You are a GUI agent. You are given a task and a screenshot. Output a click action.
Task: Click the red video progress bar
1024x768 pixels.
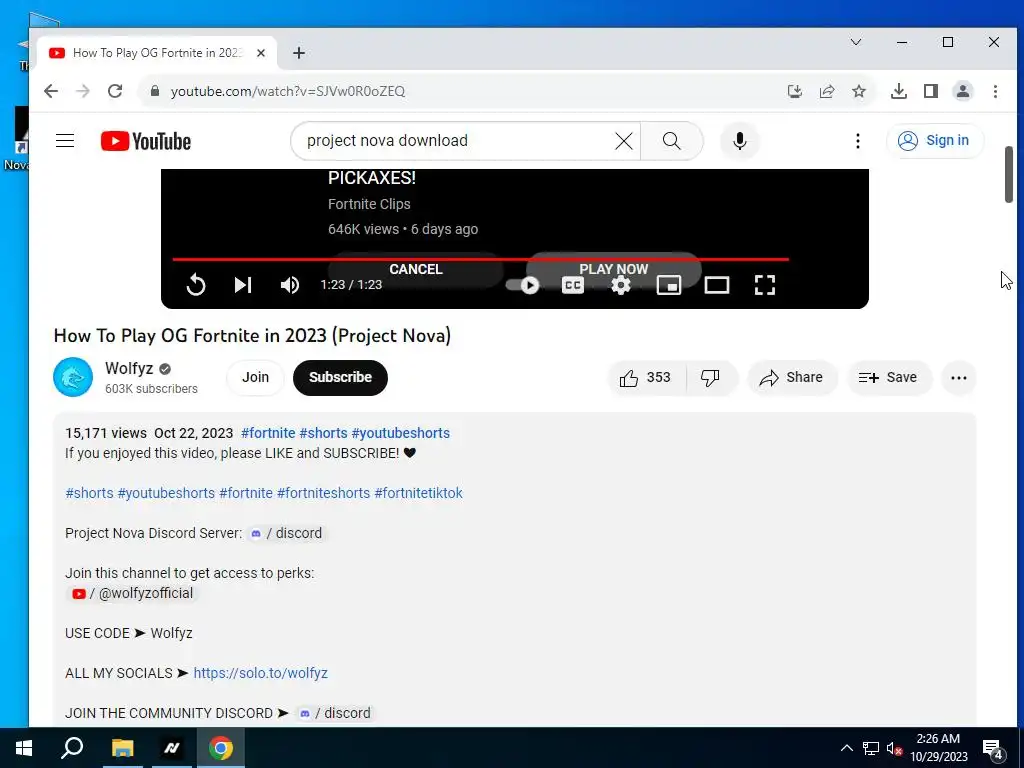481,259
